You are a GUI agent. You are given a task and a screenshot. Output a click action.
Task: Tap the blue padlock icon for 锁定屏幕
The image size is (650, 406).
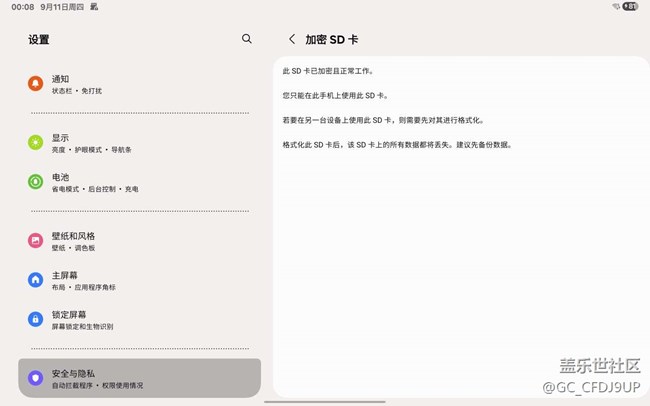36,319
